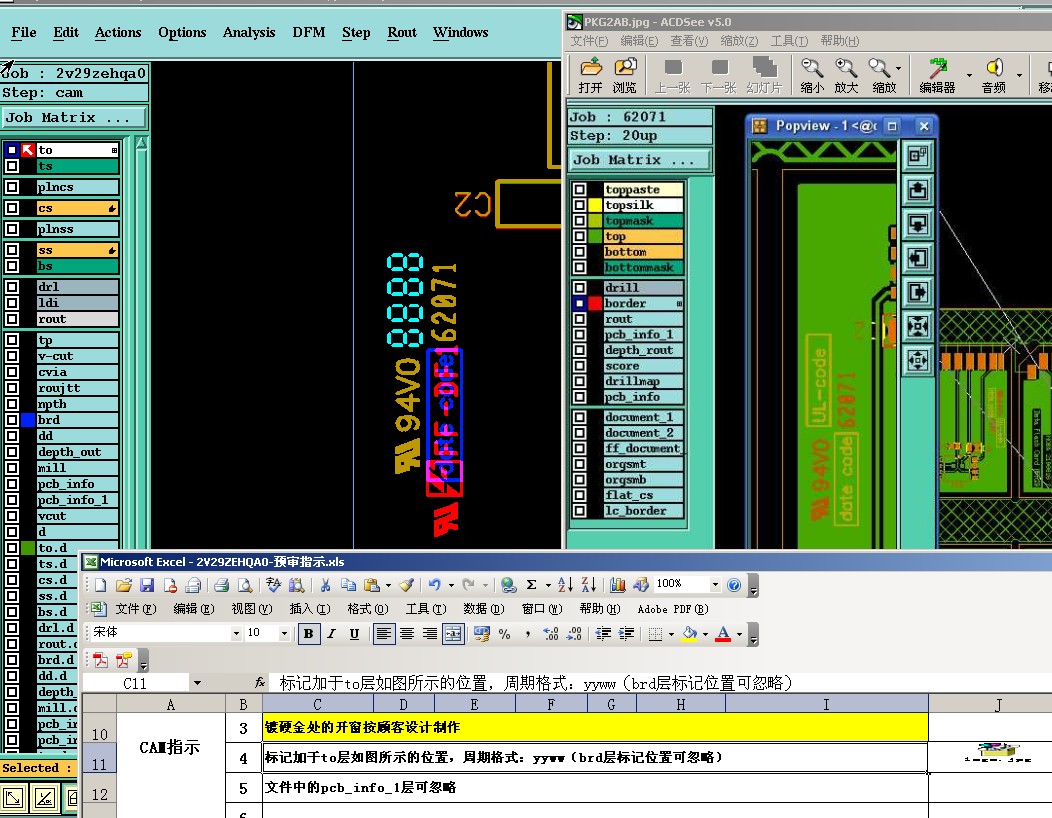Screen dimensions: 1052x818
Task: Expand Excel fill color dropdown arrow
Action: tap(705, 633)
